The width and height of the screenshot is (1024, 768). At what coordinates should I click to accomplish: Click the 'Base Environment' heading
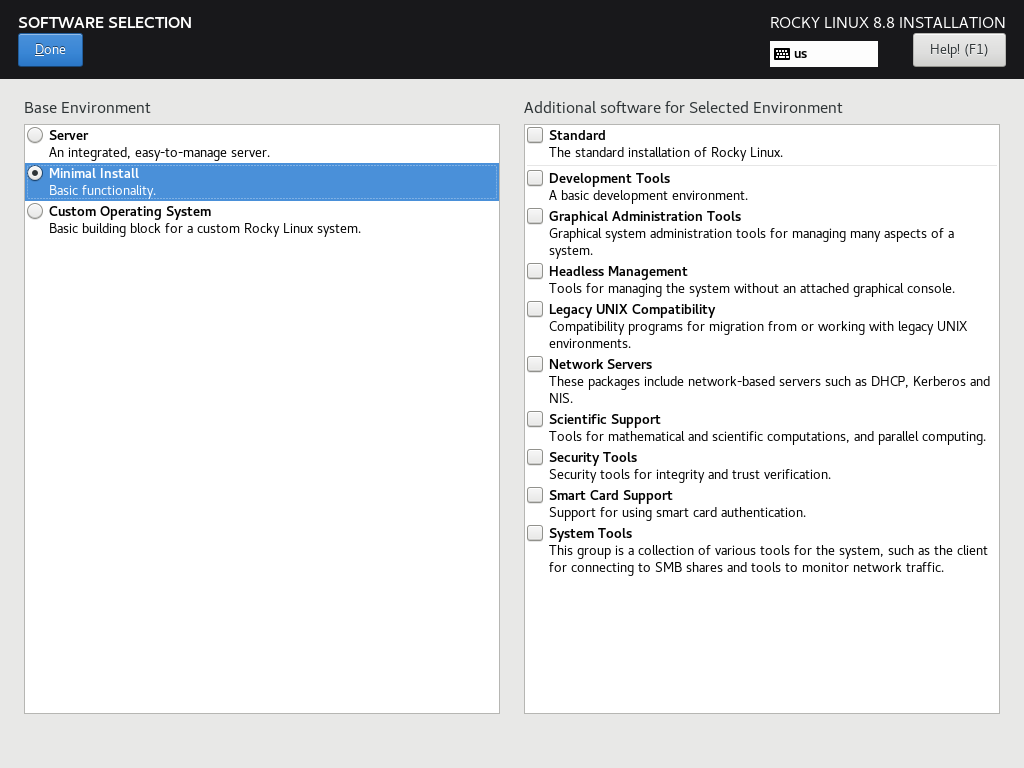[88, 108]
